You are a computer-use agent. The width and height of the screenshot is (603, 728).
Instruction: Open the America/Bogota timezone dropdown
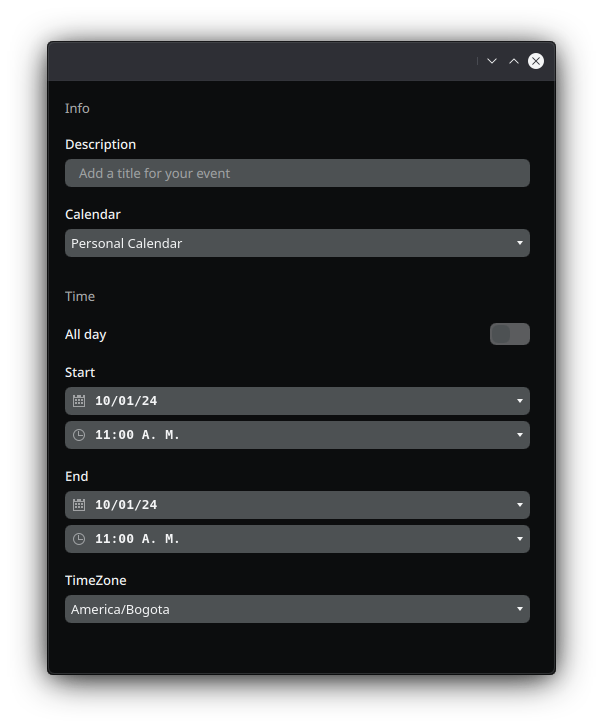297,609
